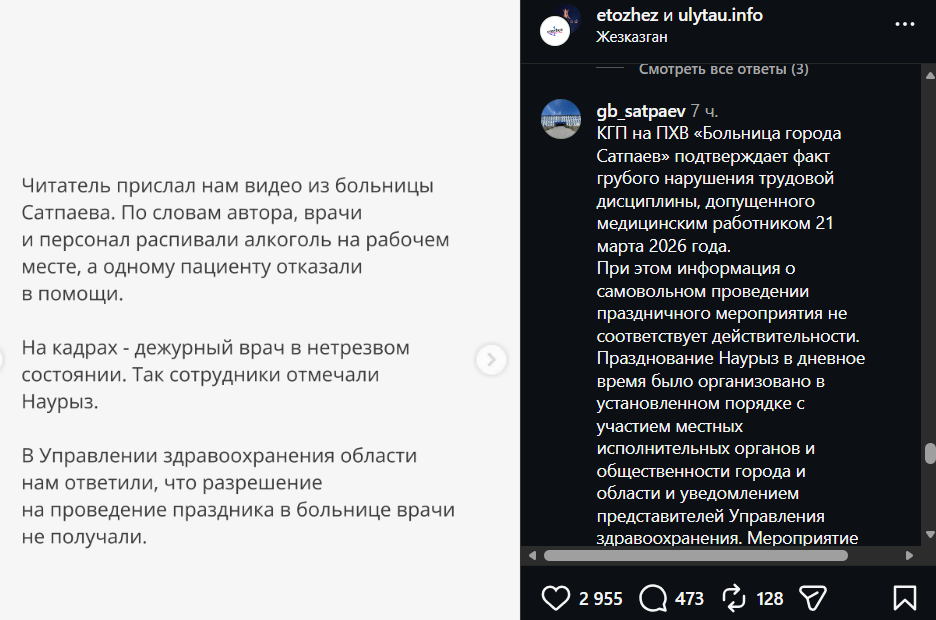Open the etozhez account link
This screenshot has height=620, width=936.
(626, 16)
